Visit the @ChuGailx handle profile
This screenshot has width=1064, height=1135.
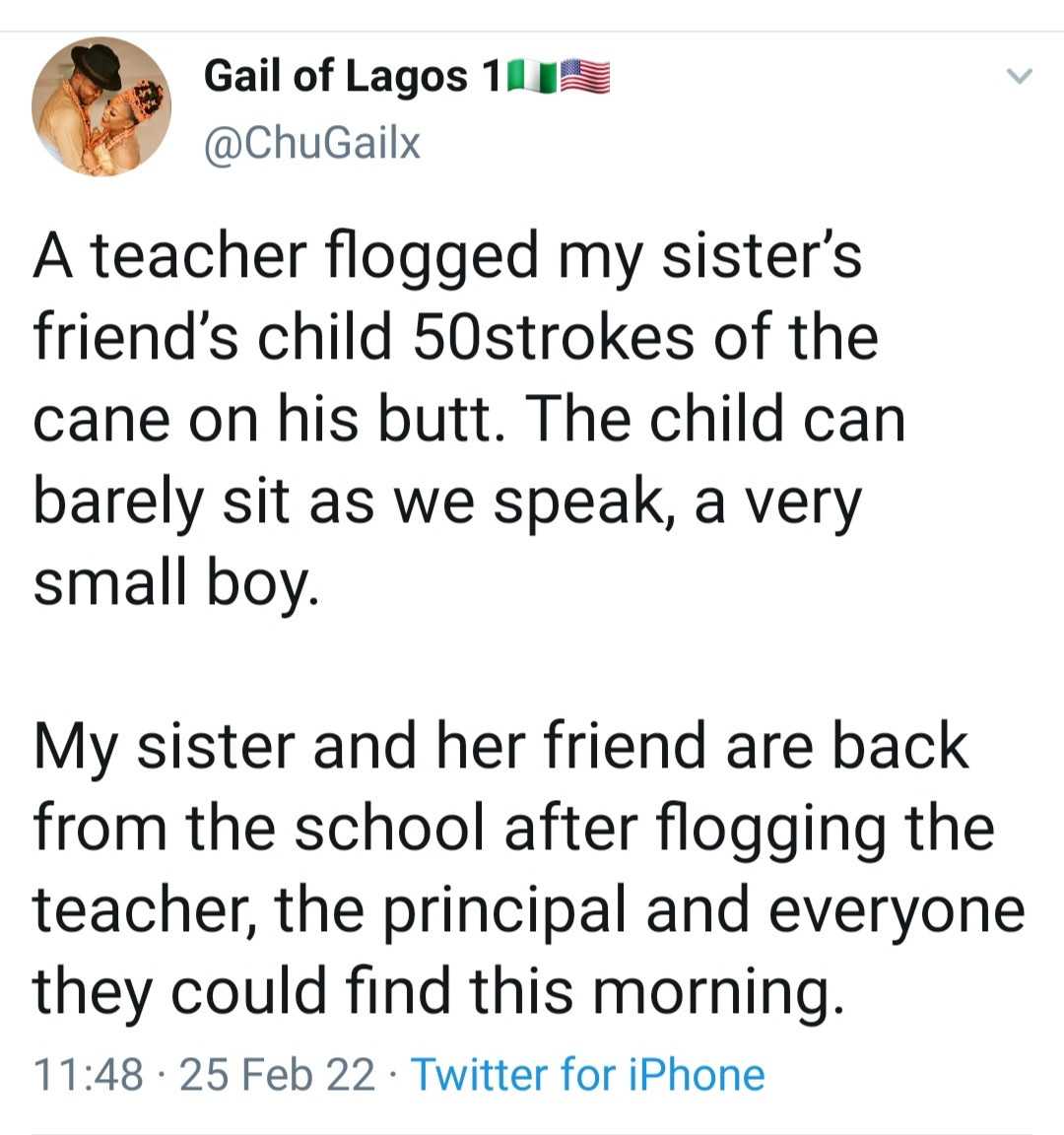[x=311, y=144]
